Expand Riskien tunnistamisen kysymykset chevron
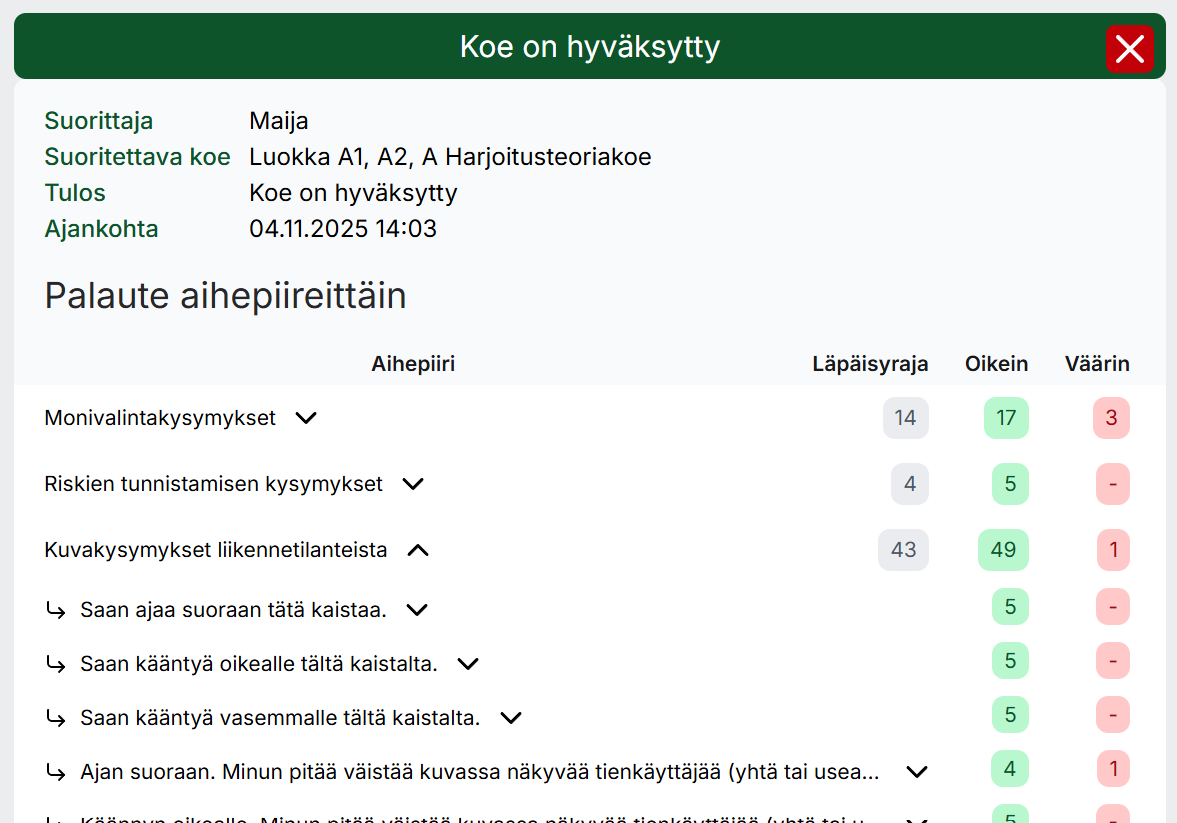The height and width of the screenshot is (823, 1177). coord(413,484)
